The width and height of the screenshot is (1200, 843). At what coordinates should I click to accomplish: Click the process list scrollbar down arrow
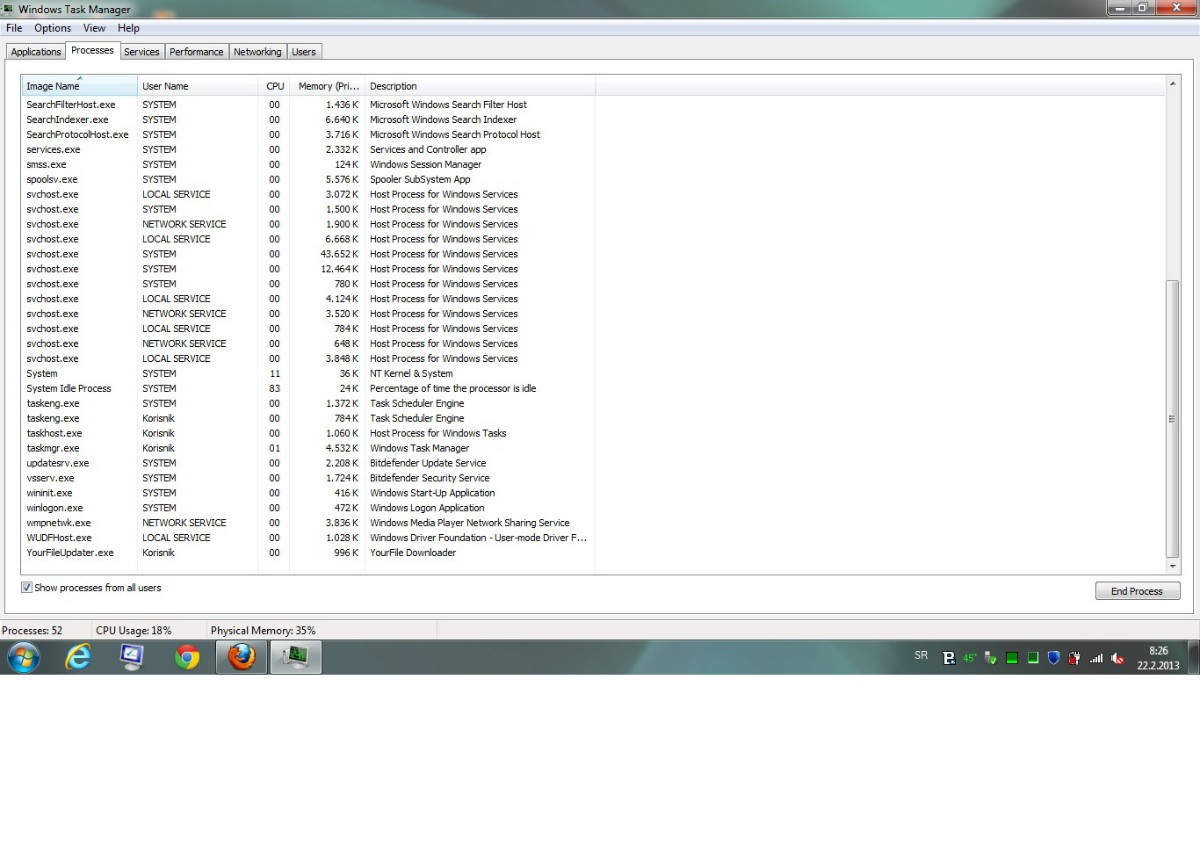tap(1173, 566)
